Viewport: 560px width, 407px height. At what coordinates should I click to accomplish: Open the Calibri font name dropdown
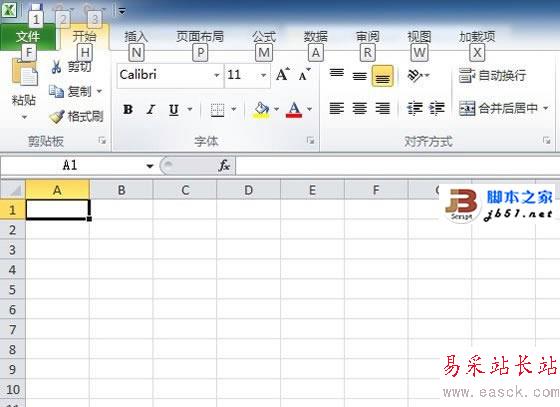coord(216,76)
